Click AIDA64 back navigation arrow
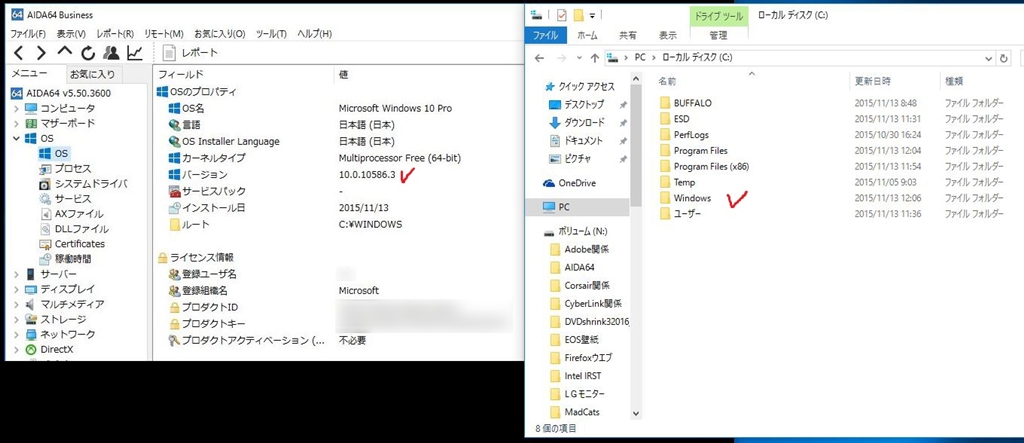The image size is (1024, 443). coord(18,53)
